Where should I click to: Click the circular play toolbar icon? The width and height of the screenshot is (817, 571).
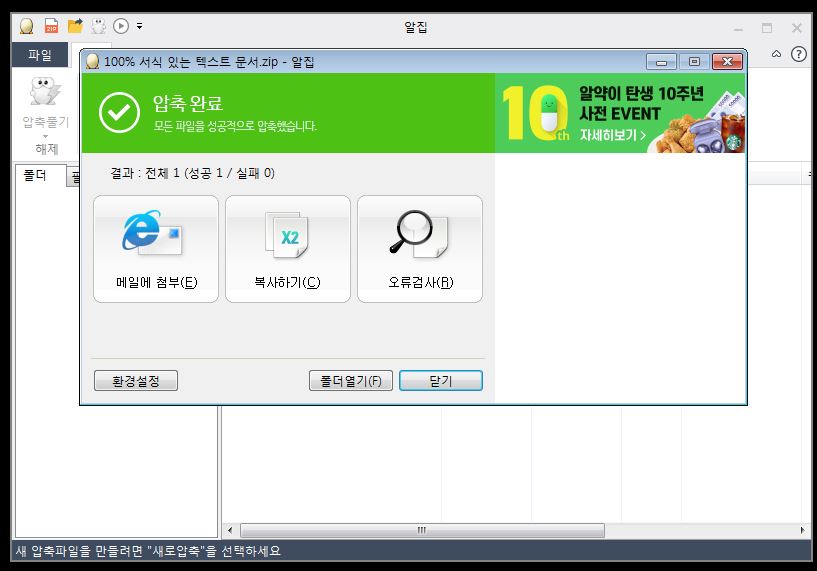click(121, 26)
